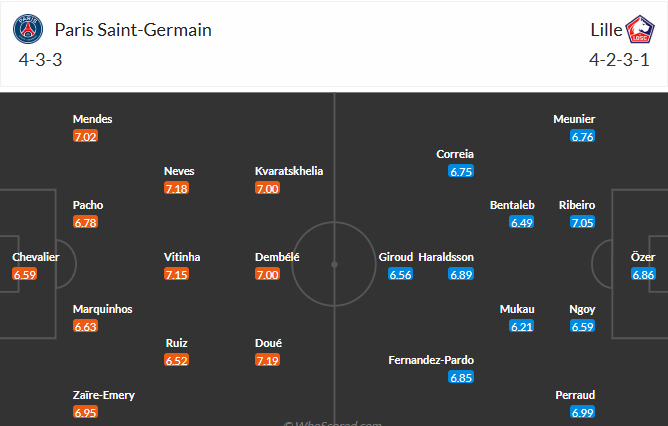The width and height of the screenshot is (668, 426).
Task: Select player Kvaratskhelia on the pitch
Action: [x=289, y=171]
